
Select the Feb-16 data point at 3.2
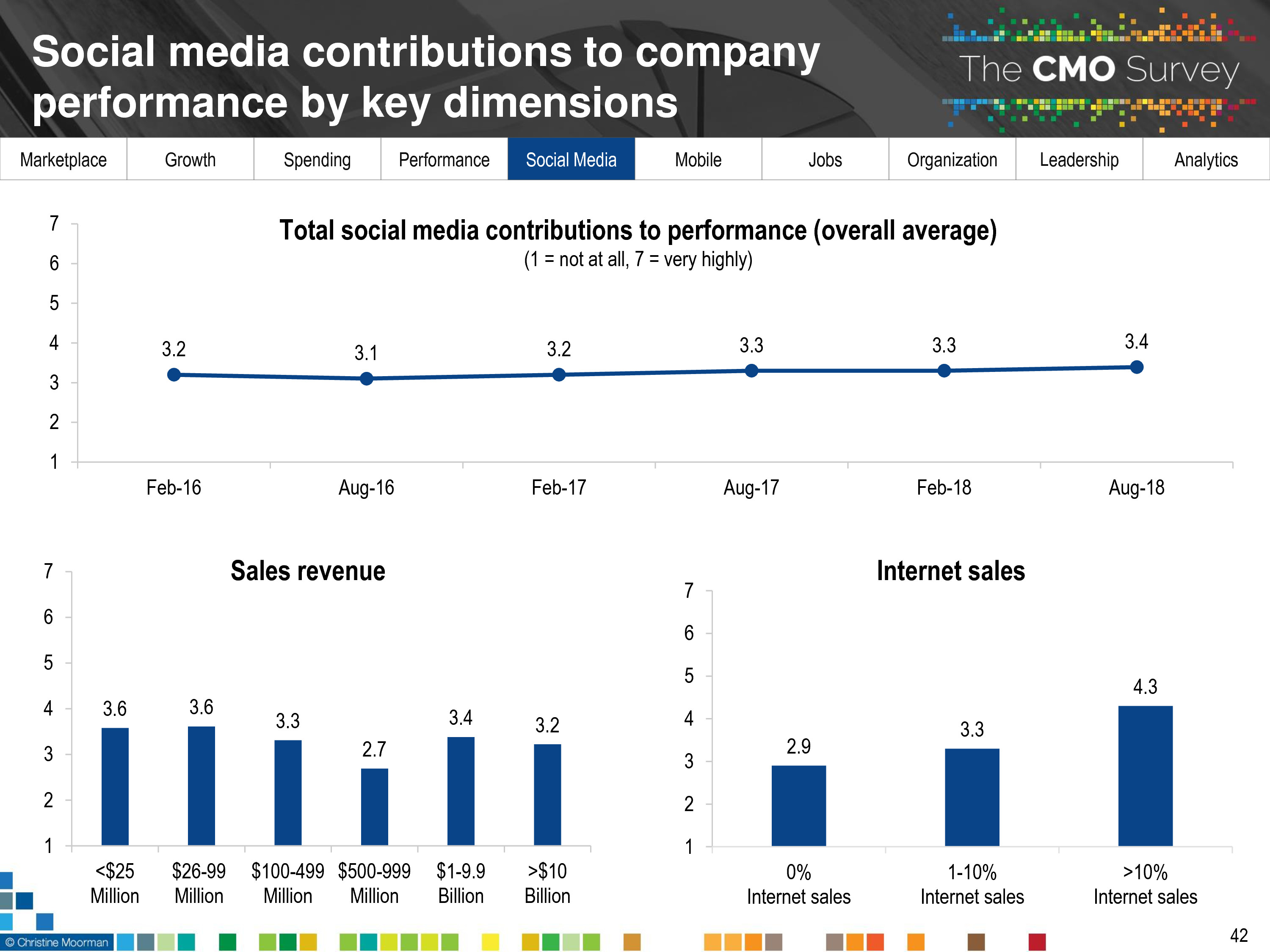coord(174,375)
